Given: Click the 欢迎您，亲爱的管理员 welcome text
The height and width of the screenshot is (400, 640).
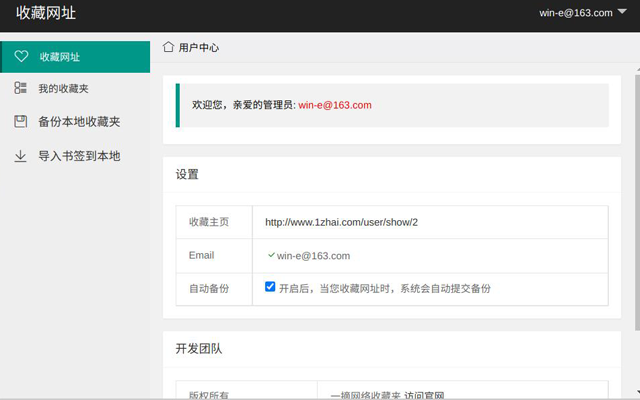Looking at the screenshot, I should (x=242, y=105).
